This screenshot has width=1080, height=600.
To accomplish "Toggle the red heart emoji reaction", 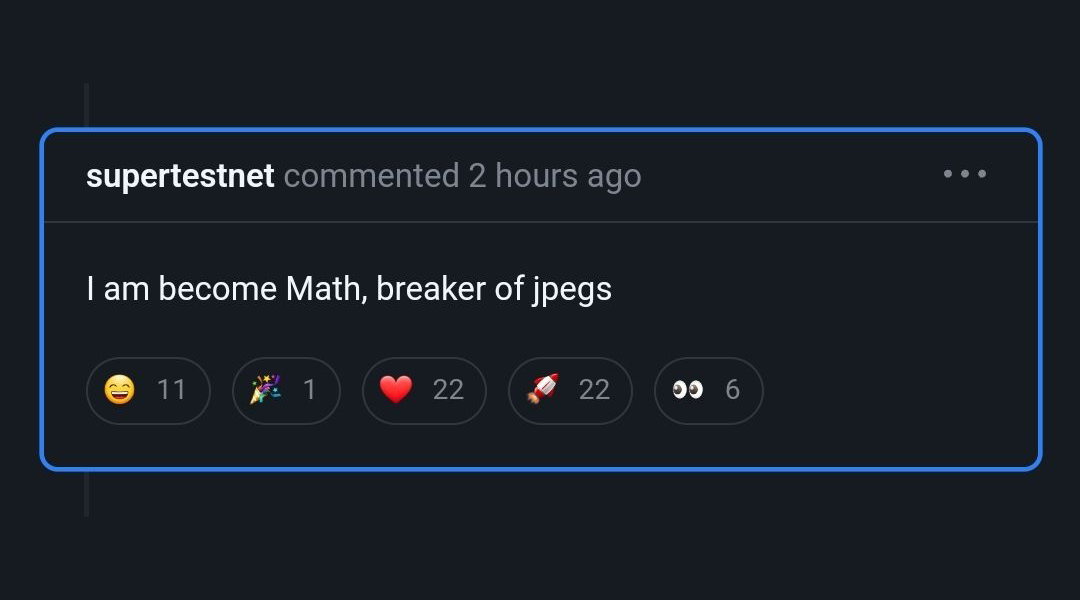I will tap(396, 390).
